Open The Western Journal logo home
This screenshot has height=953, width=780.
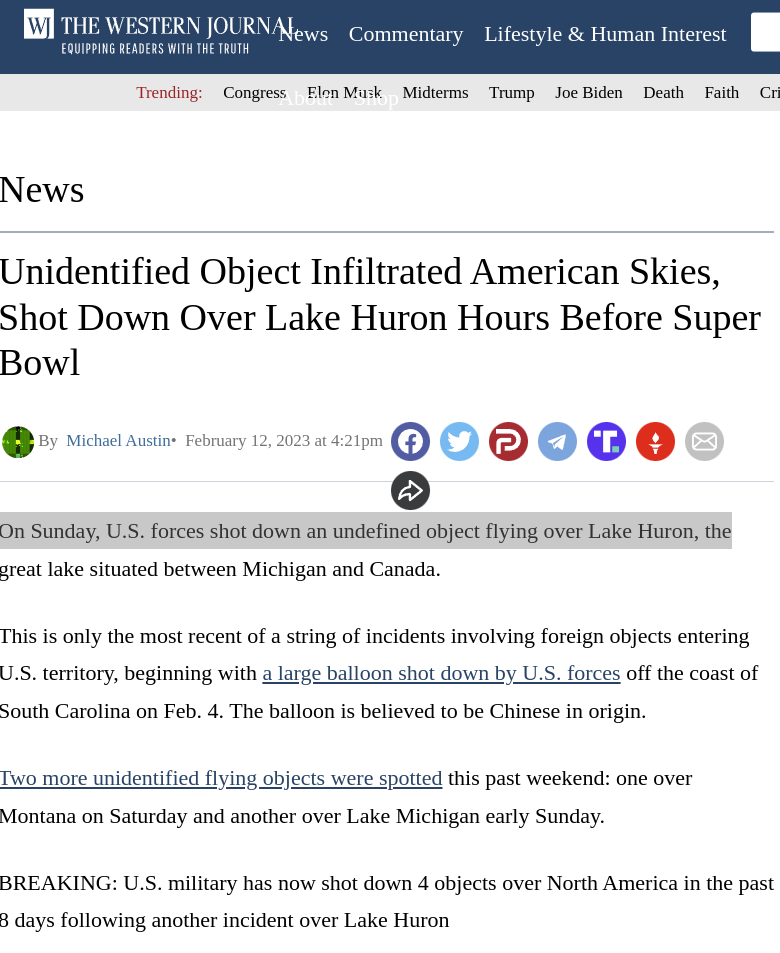coord(160,32)
